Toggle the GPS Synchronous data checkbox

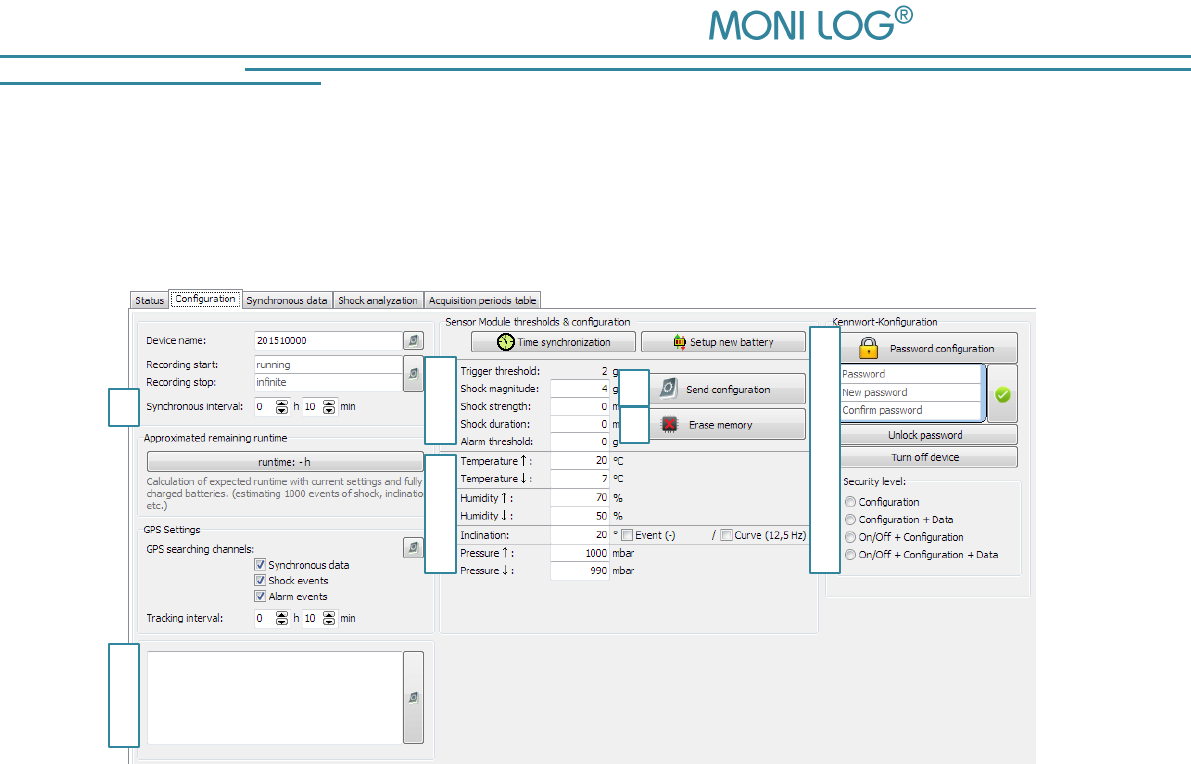pyautogui.click(x=260, y=564)
